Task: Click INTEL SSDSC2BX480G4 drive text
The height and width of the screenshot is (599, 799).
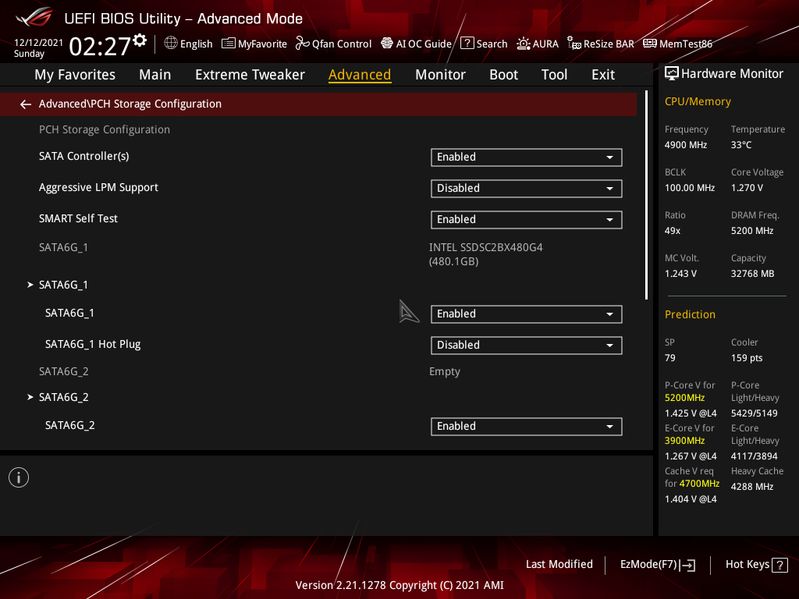Action: coord(486,254)
